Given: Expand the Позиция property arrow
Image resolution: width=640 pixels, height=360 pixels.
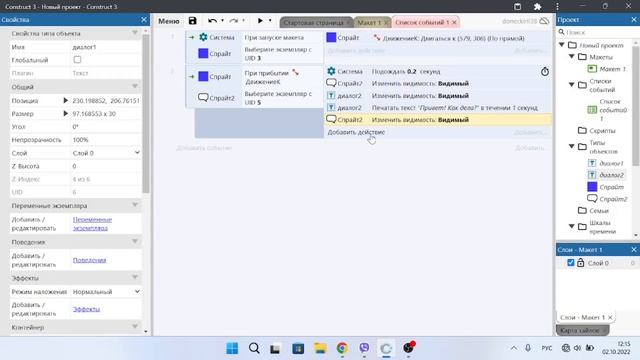Looking at the screenshot, I should [65, 100].
